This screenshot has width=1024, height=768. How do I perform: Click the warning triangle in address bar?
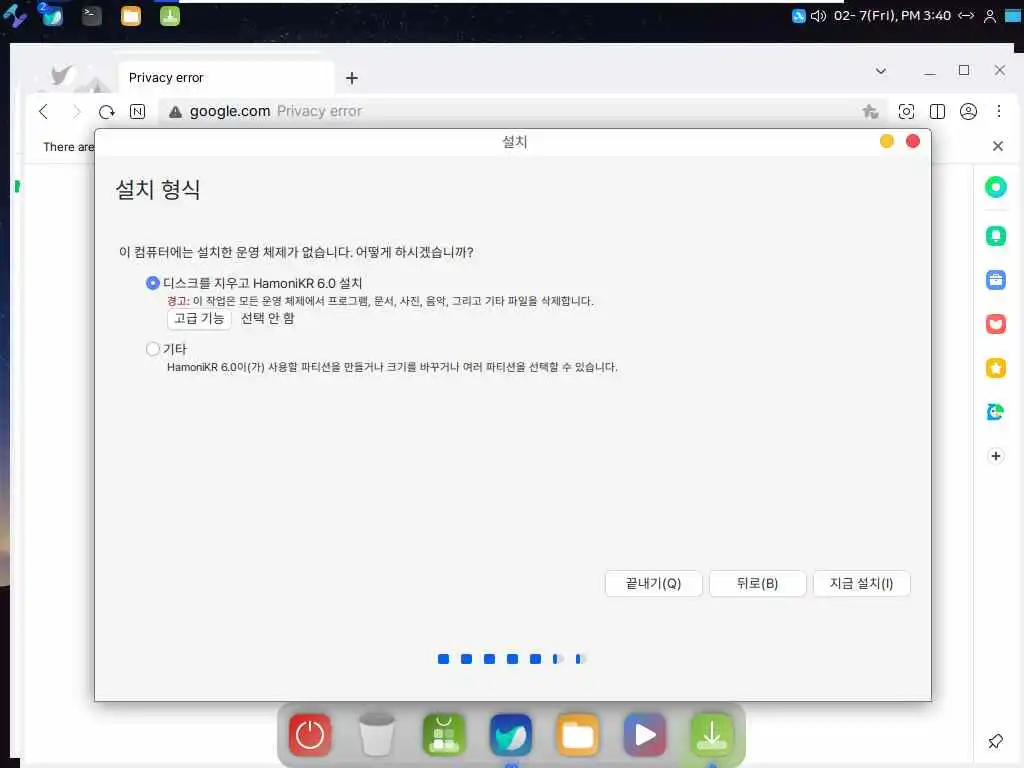tap(175, 112)
